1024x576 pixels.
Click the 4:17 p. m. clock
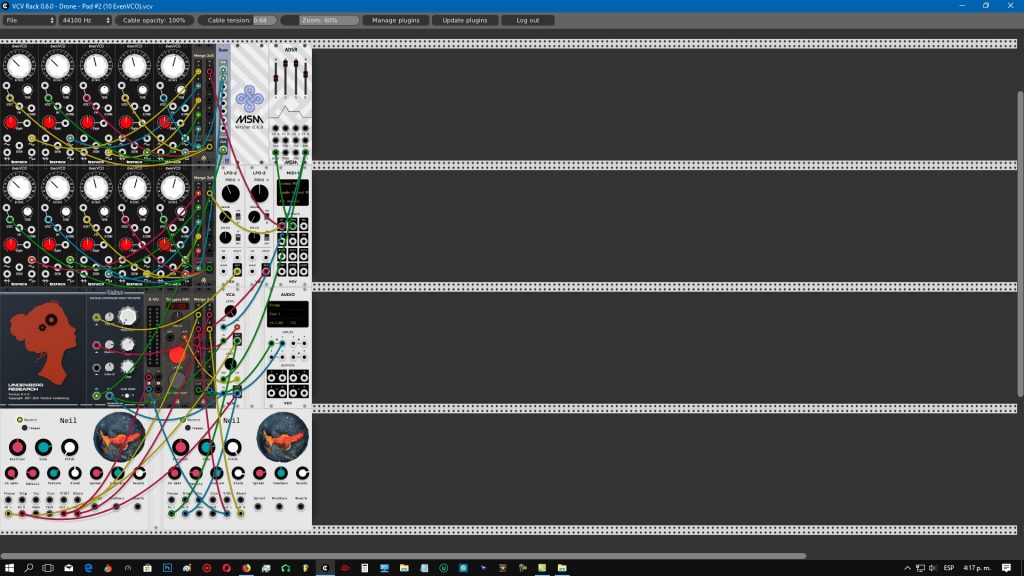[977, 568]
